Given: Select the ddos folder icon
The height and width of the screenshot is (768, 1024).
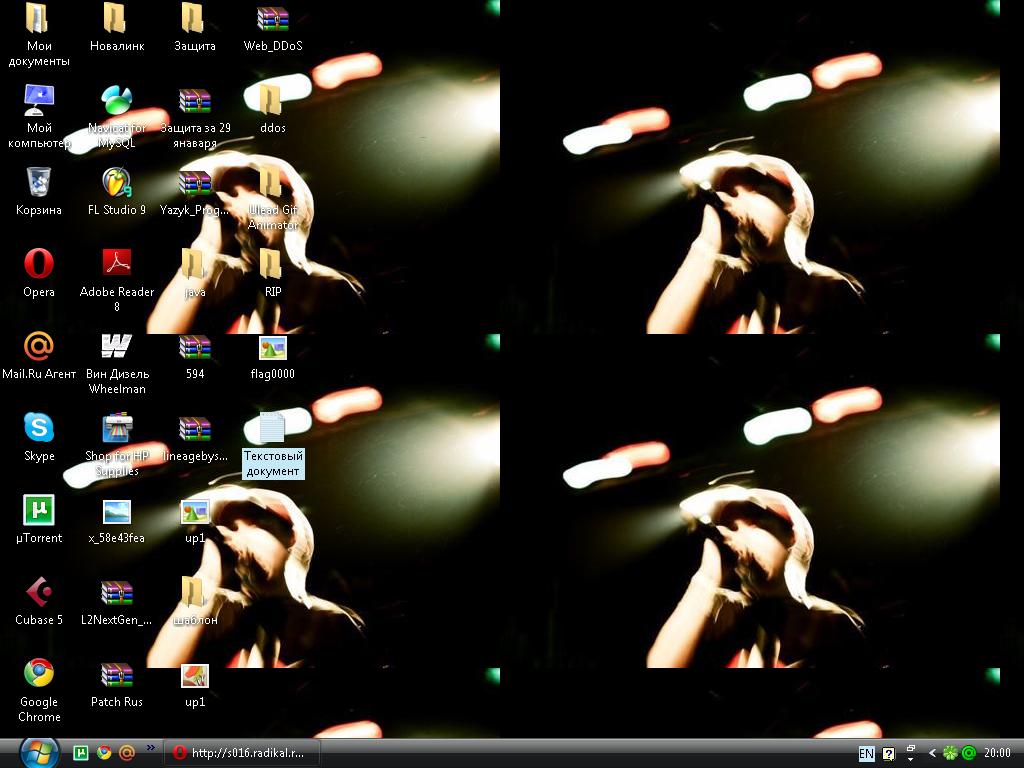Looking at the screenshot, I should [x=270, y=100].
